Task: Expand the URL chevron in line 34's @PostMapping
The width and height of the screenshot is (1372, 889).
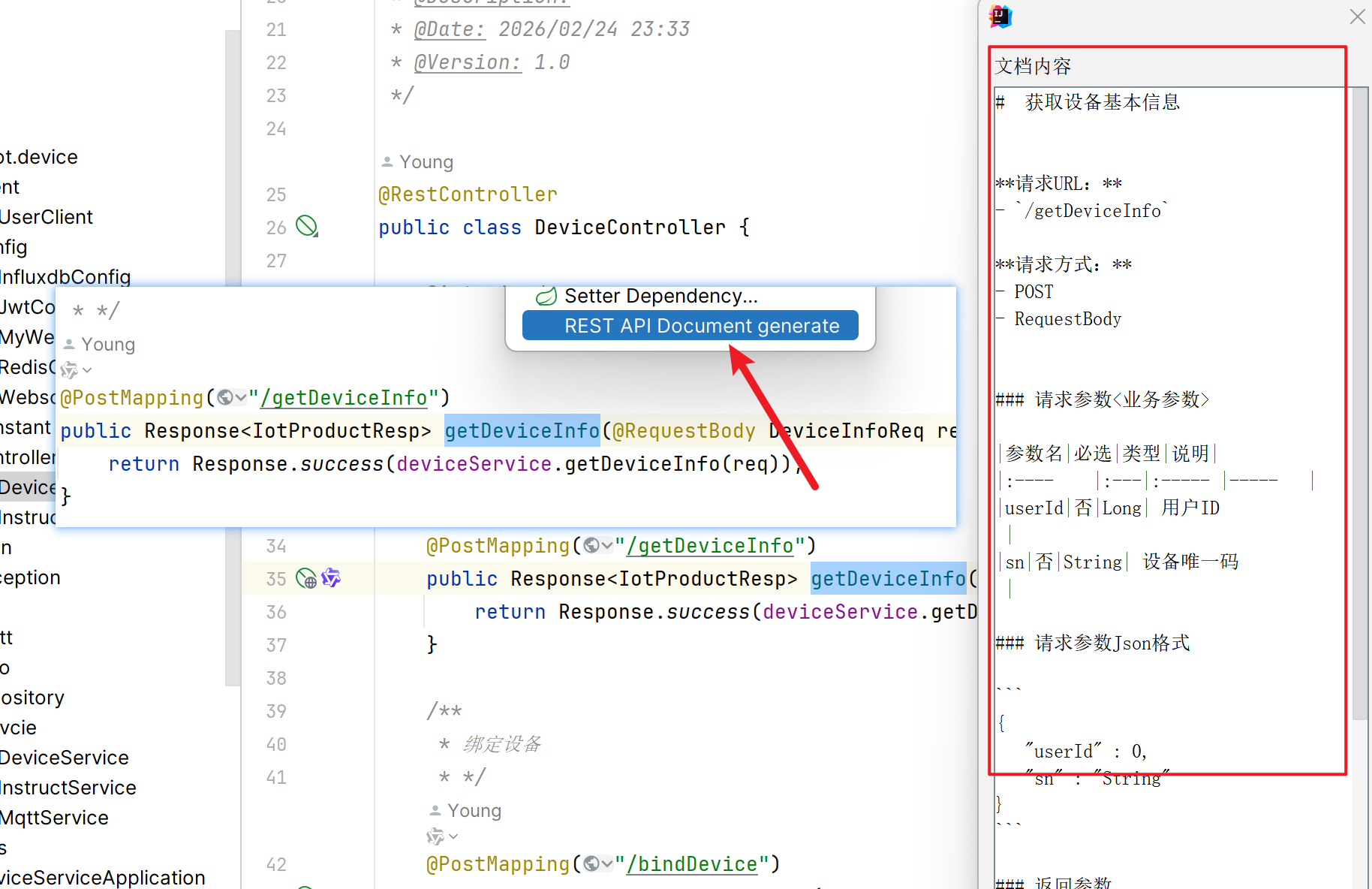Action: (606, 546)
